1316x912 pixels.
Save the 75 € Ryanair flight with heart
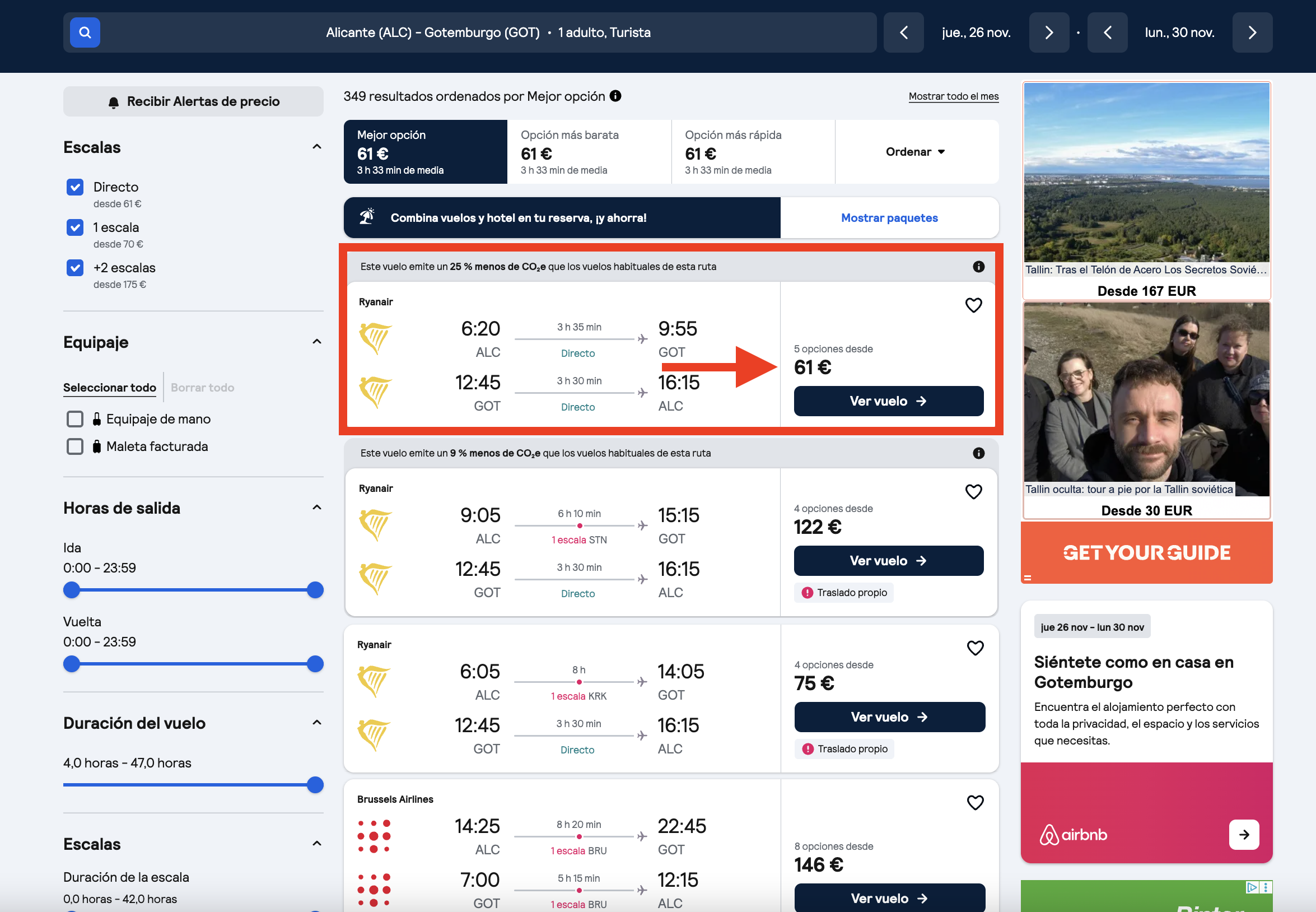pyautogui.click(x=975, y=648)
